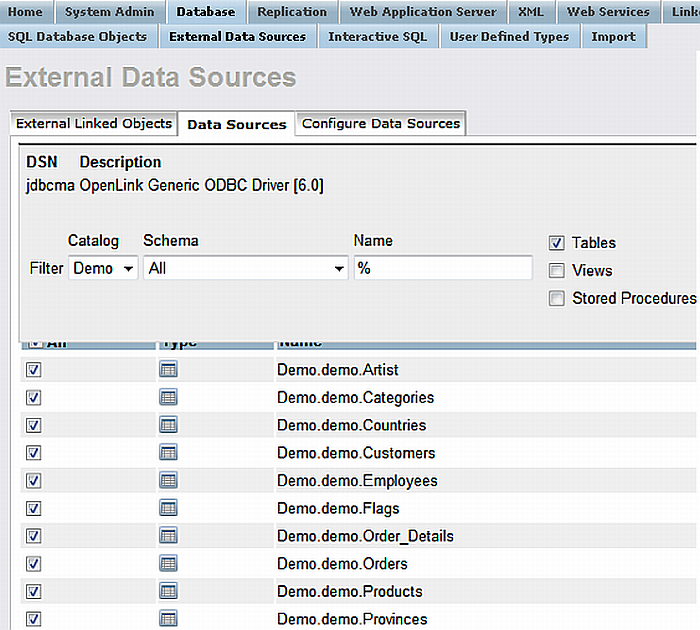Expand the Schema dropdown set to All

(x=245, y=269)
